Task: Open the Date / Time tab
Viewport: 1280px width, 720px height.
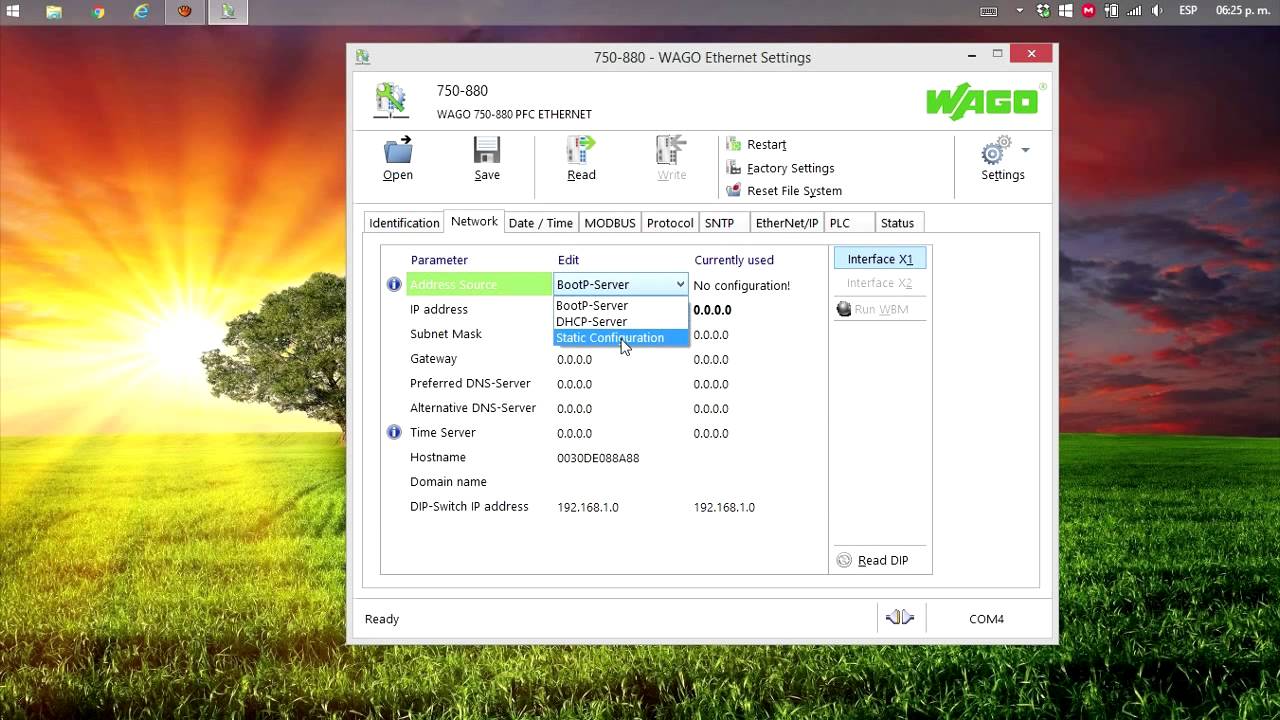Action: tap(541, 223)
